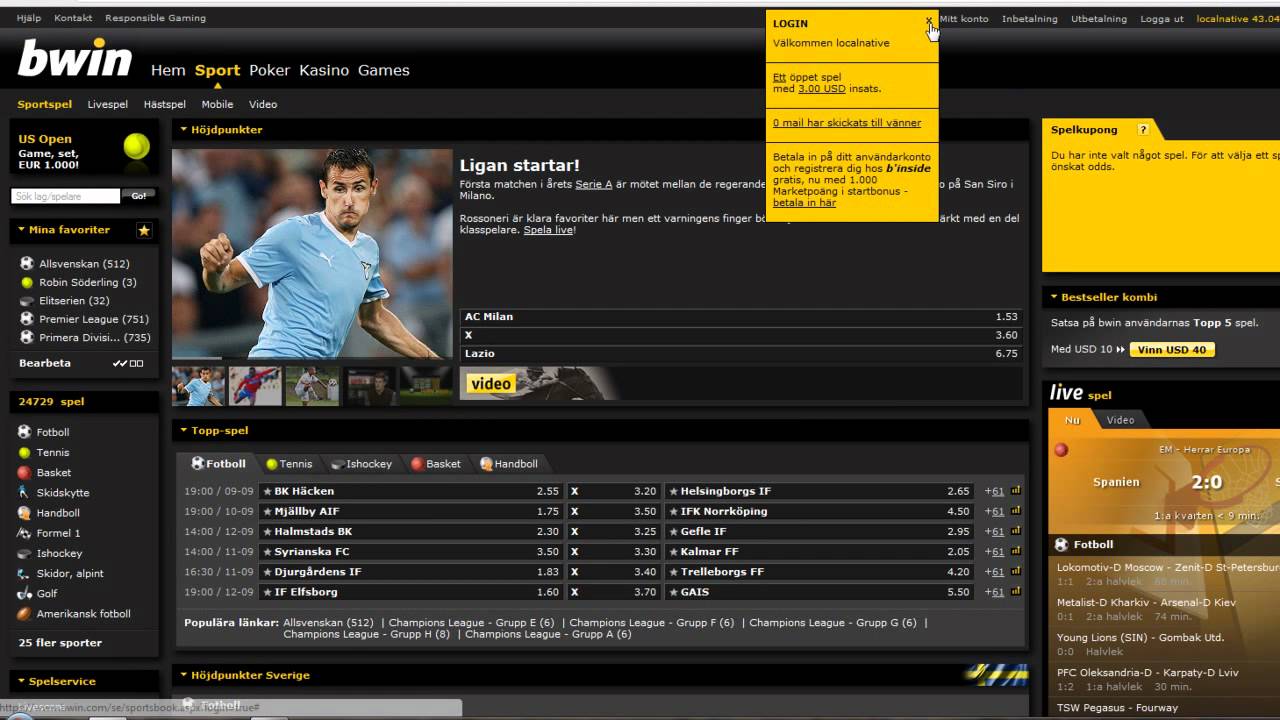
Task: Click the betala in här link
Action: click(804, 203)
